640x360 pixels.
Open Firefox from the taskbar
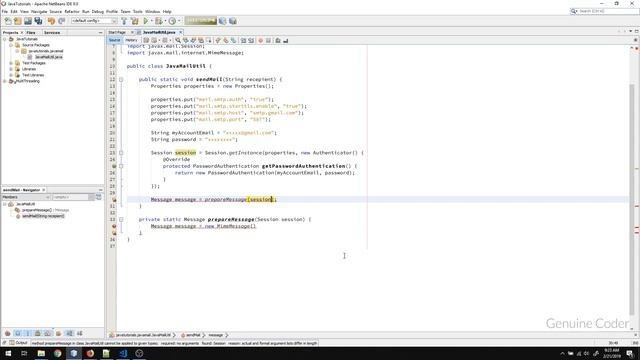[90, 353]
